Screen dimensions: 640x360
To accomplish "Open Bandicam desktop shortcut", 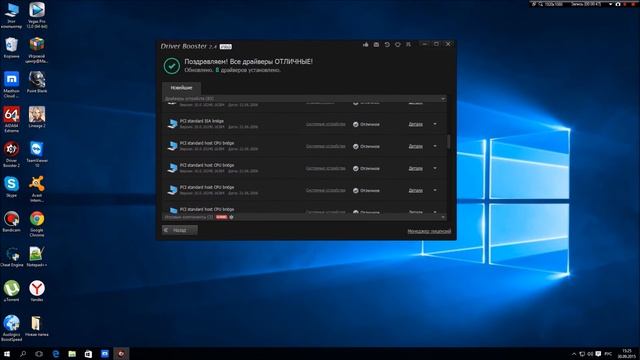I will pyautogui.click(x=11, y=222).
